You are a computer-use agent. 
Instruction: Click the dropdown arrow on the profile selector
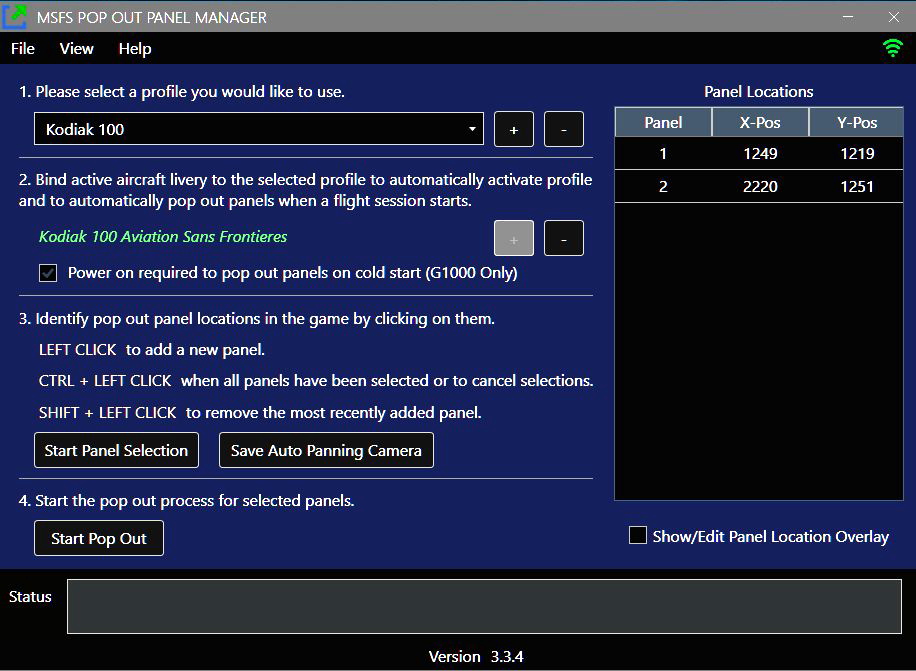[470, 128]
